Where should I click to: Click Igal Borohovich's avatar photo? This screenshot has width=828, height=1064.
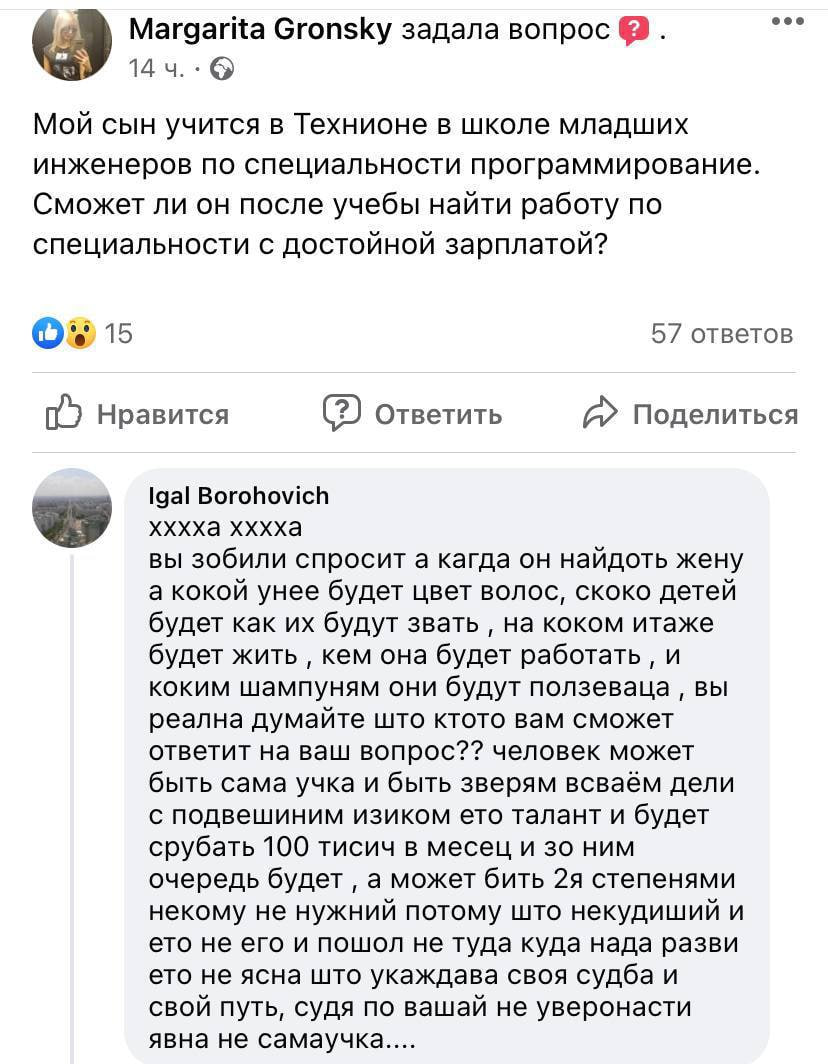[71, 507]
